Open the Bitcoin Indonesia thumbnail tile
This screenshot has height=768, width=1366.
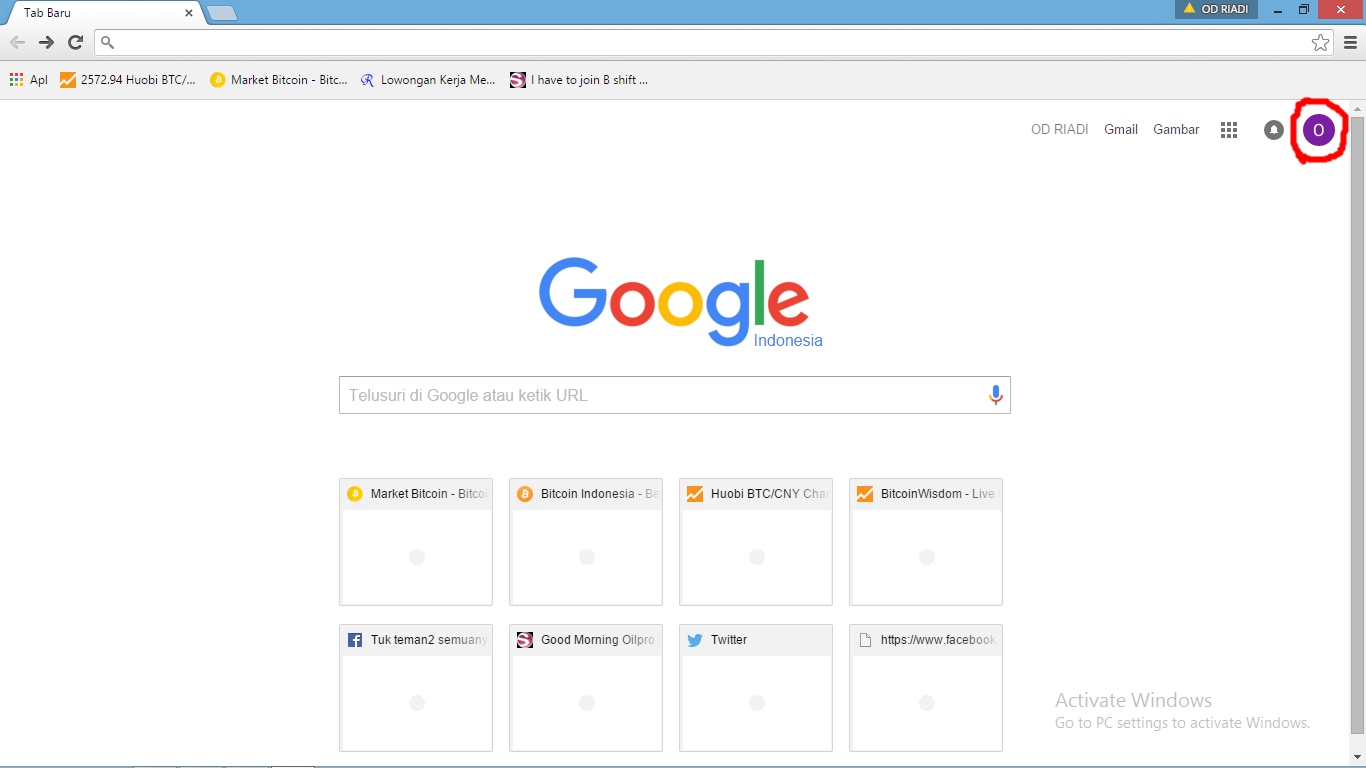click(x=586, y=542)
